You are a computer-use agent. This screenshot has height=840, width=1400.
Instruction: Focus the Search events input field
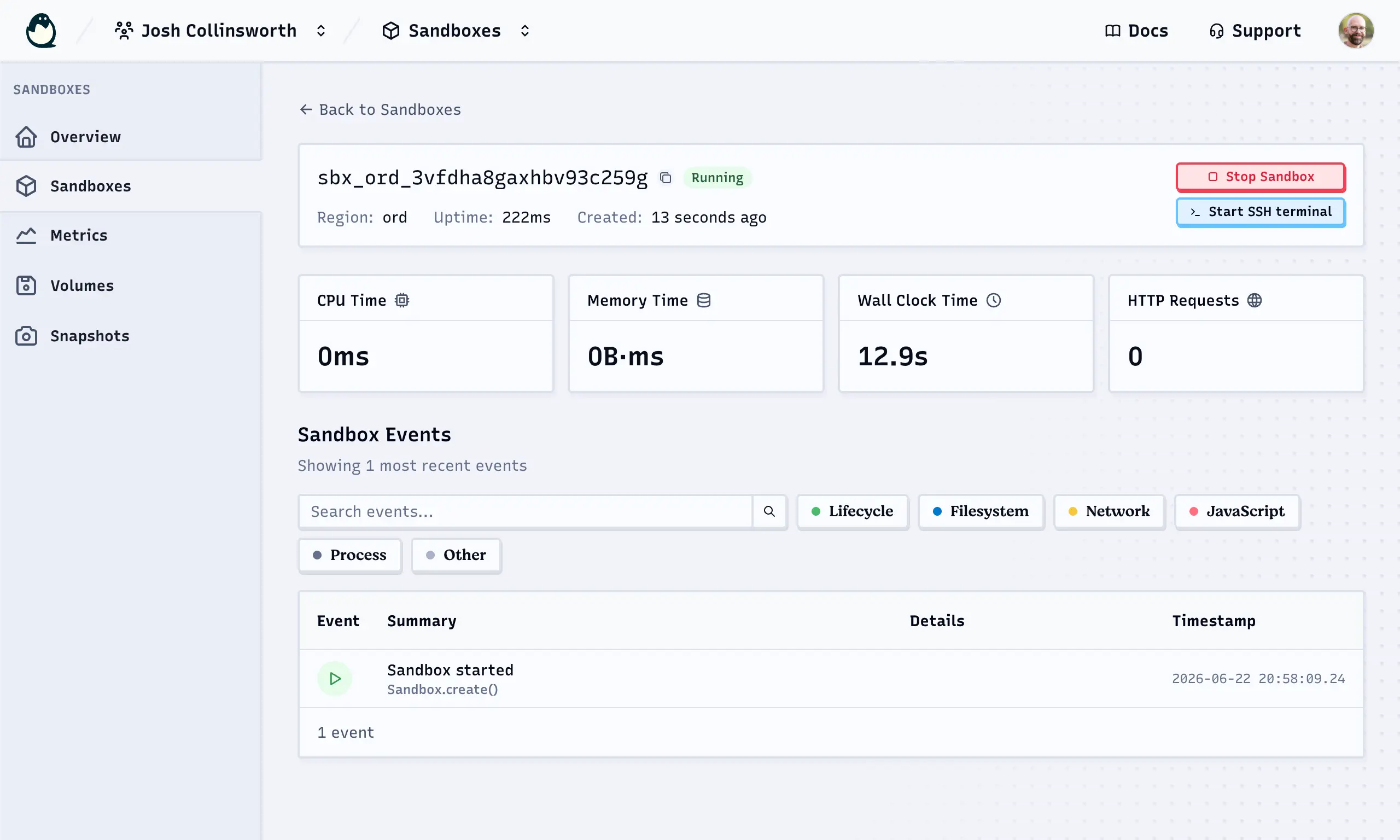(x=526, y=511)
